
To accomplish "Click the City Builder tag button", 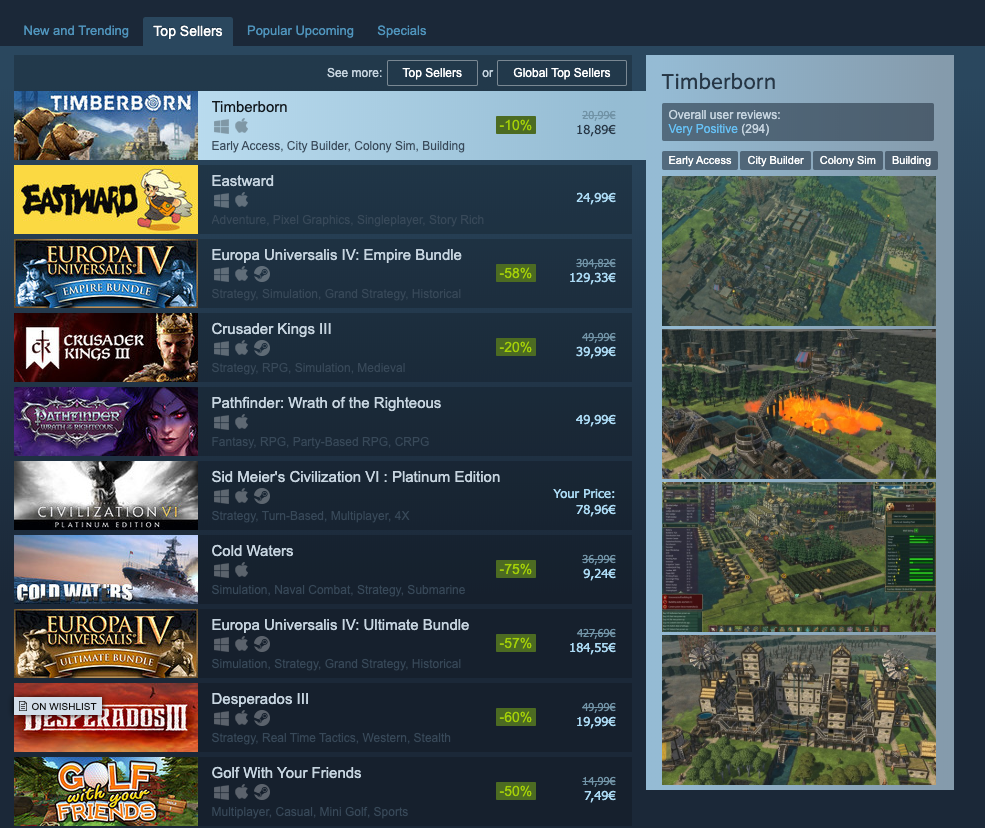I will pyautogui.click(x=775, y=160).
